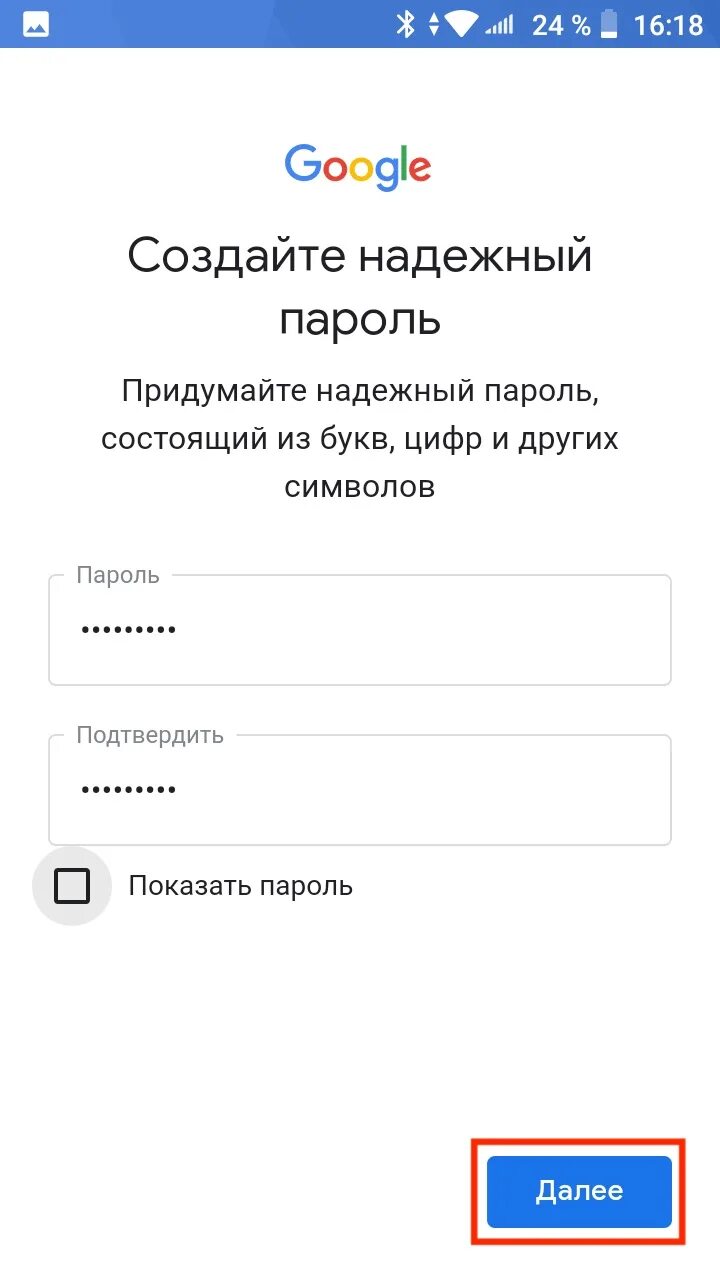Tap the Показать пароль label text
The height and width of the screenshot is (1280, 720).
pos(240,886)
